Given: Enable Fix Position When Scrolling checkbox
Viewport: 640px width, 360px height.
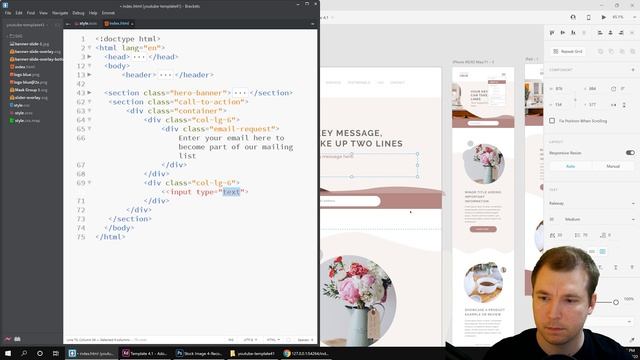Looking at the screenshot, I should click(552, 121).
